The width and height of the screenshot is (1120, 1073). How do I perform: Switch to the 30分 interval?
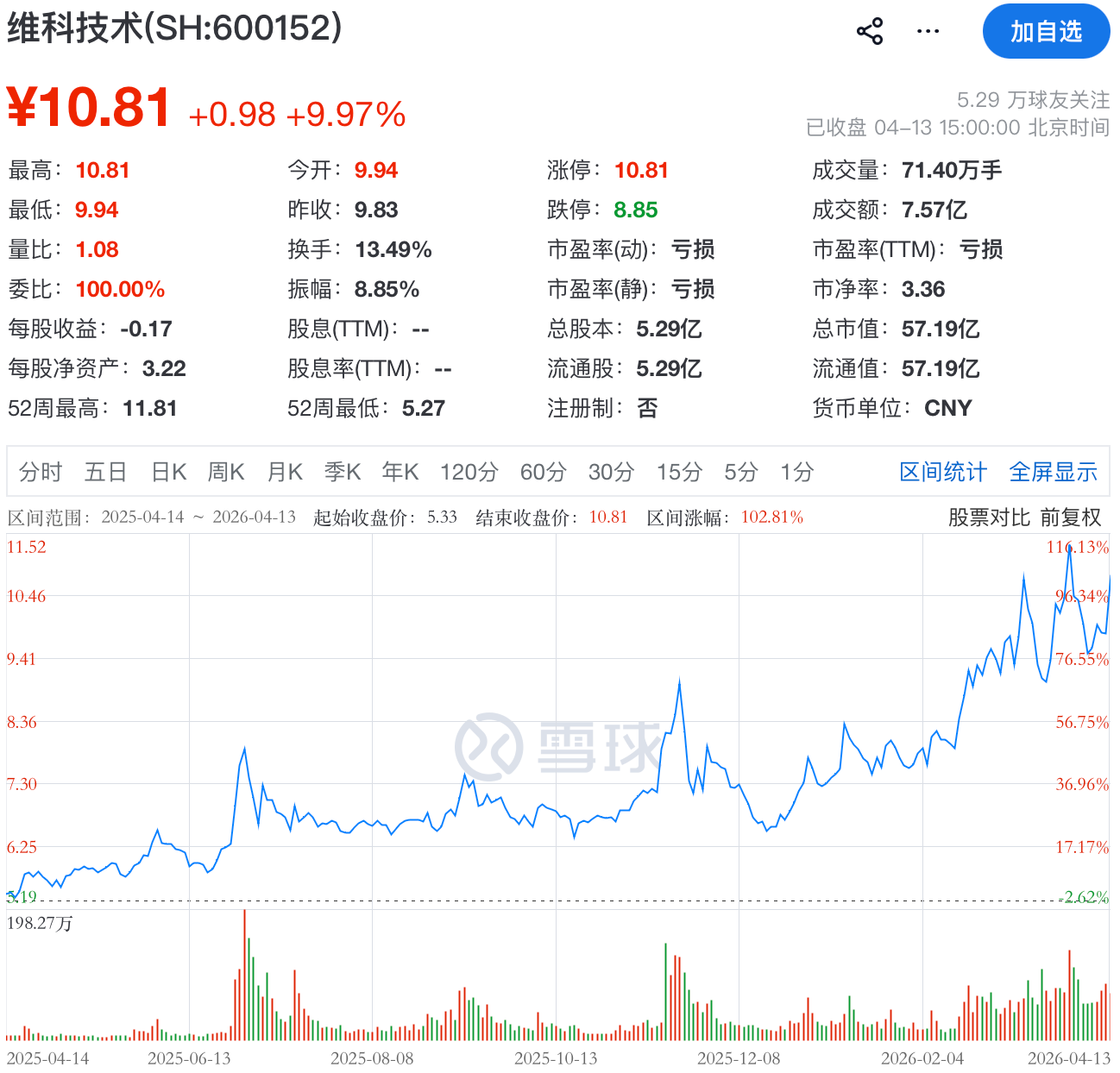click(x=611, y=472)
